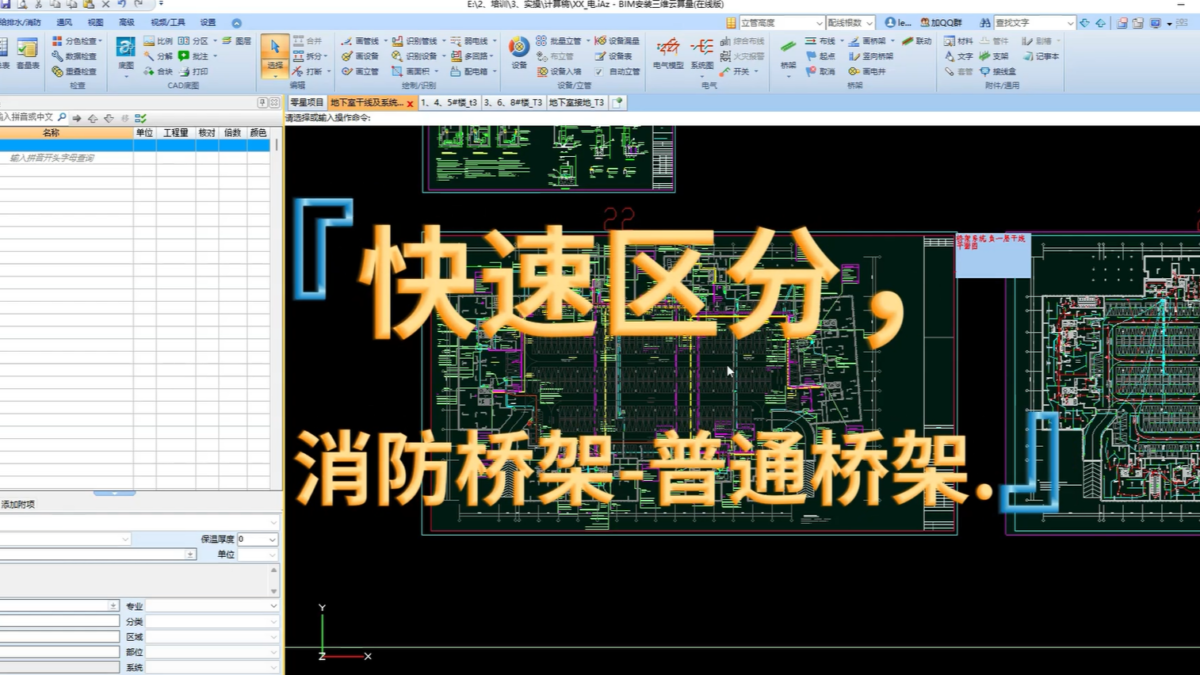Click 分解 explode tool
The image size is (1200, 675).
tap(158, 56)
